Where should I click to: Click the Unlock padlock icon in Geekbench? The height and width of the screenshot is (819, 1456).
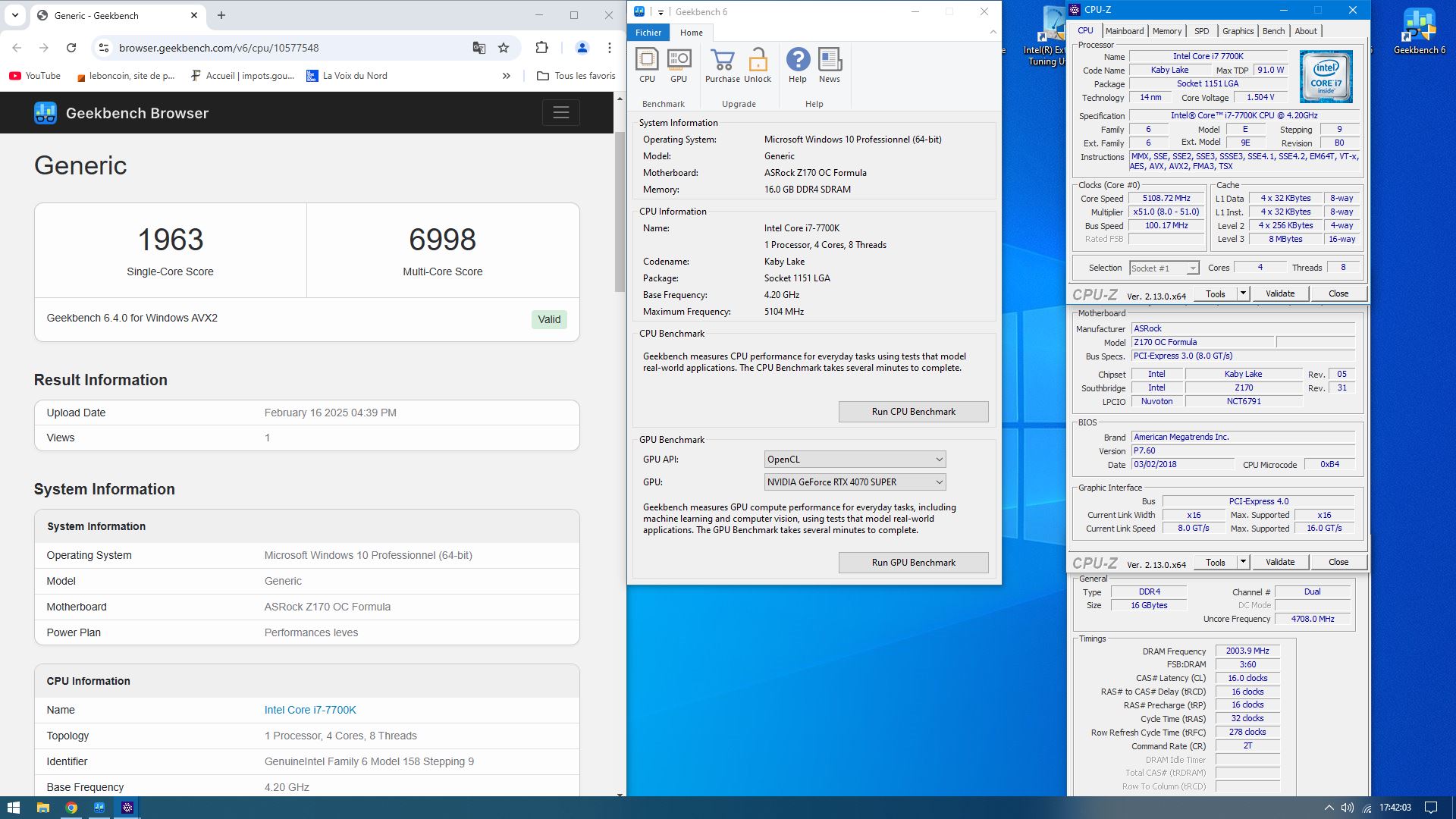758,65
